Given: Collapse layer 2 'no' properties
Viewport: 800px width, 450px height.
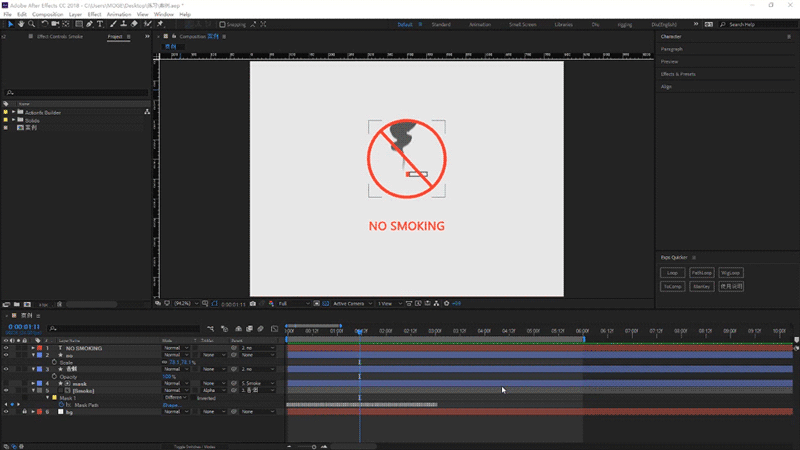Looking at the screenshot, I should coord(33,355).
